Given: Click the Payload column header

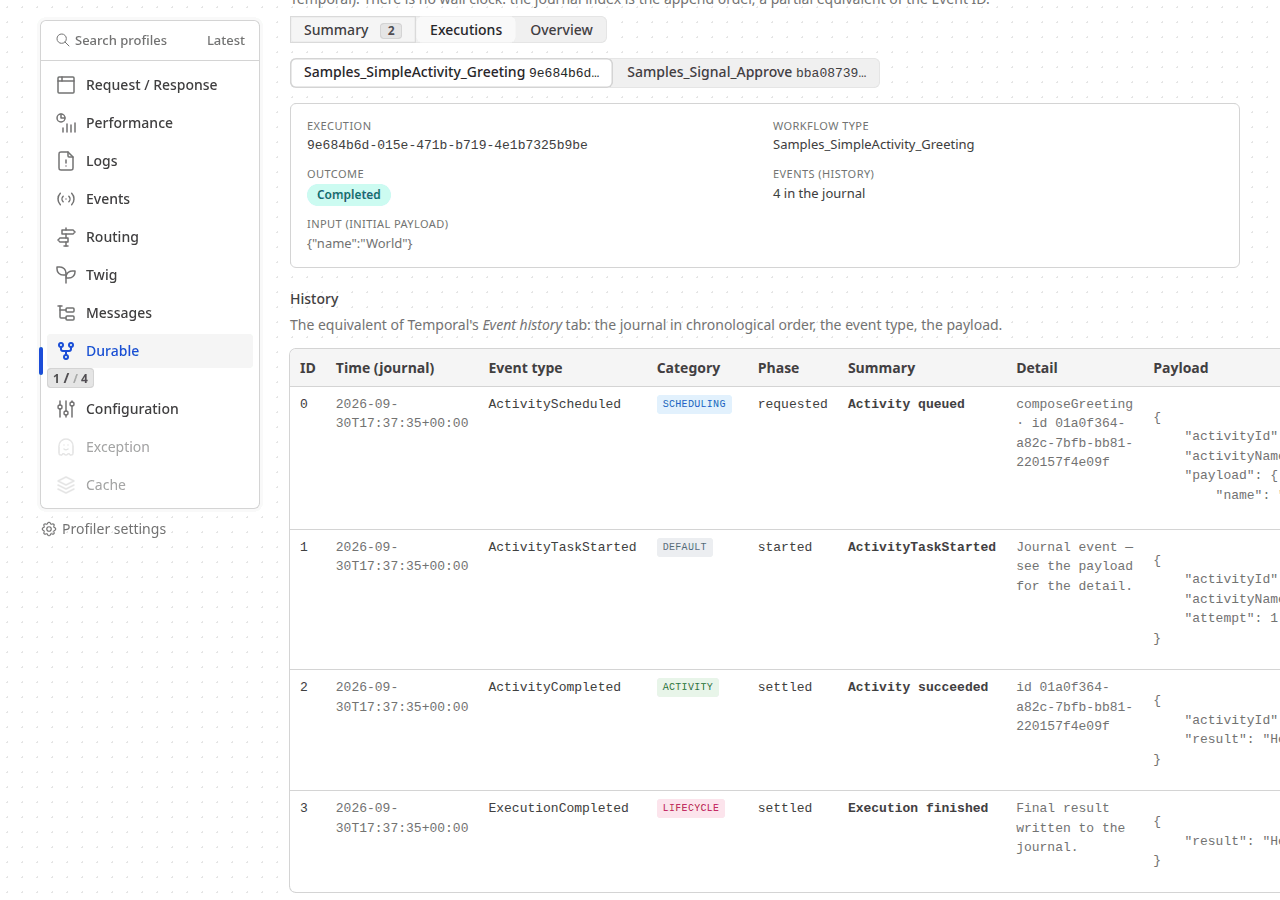Looking at the screenshot, I should click(x=1181, y=368).
